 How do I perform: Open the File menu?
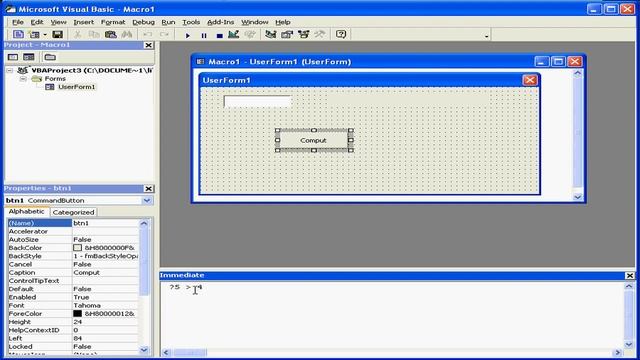pyautogui.click(x=18, y=22)
